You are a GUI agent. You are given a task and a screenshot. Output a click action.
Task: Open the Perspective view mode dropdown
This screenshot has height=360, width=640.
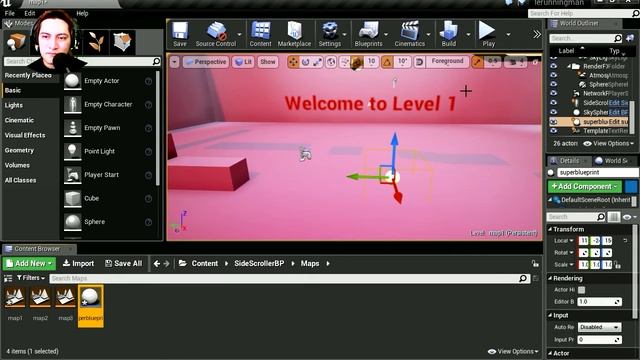[206, 62]
